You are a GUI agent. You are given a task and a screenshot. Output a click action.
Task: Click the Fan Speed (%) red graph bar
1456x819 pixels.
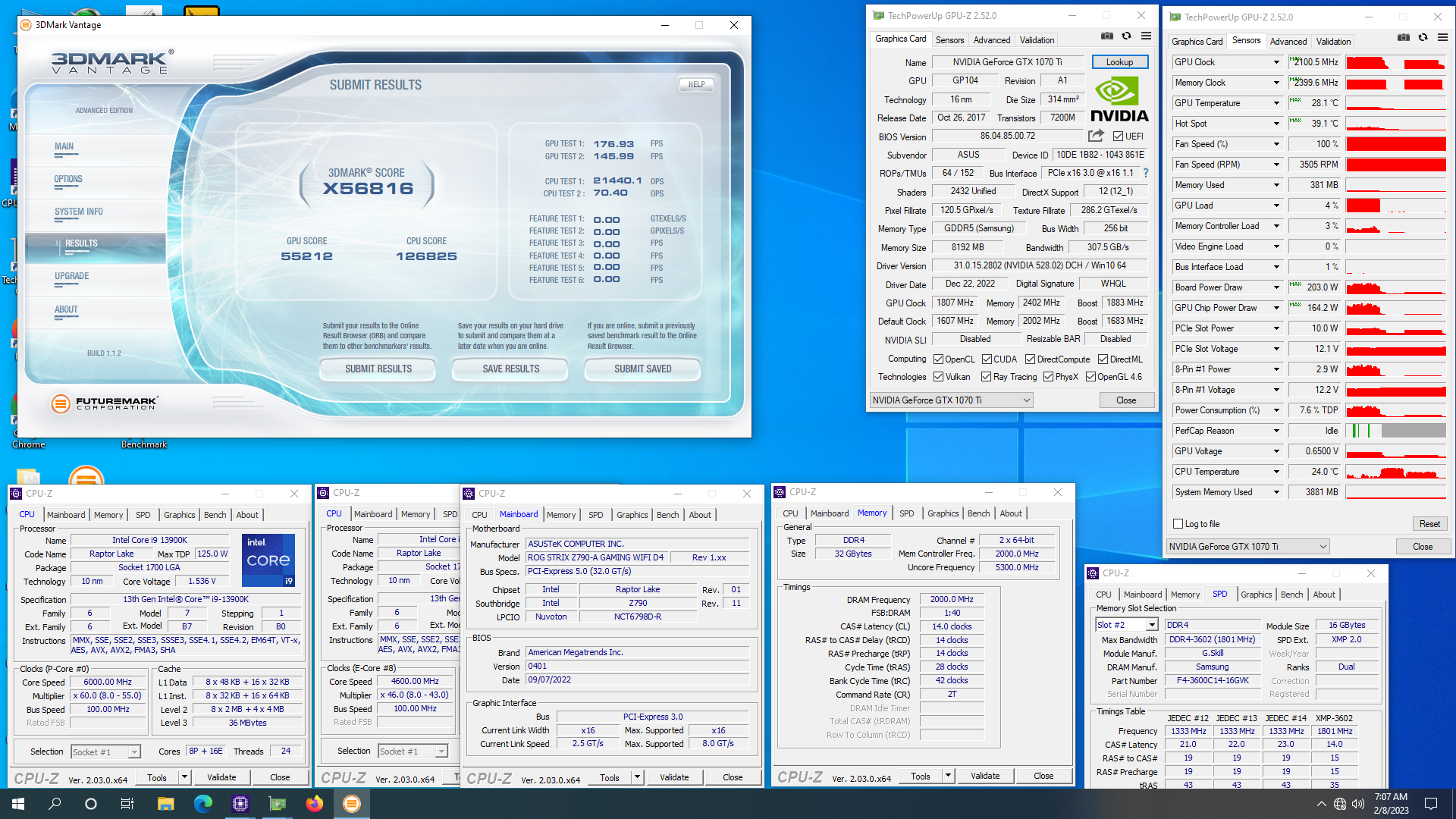[x=1396, y=144]
